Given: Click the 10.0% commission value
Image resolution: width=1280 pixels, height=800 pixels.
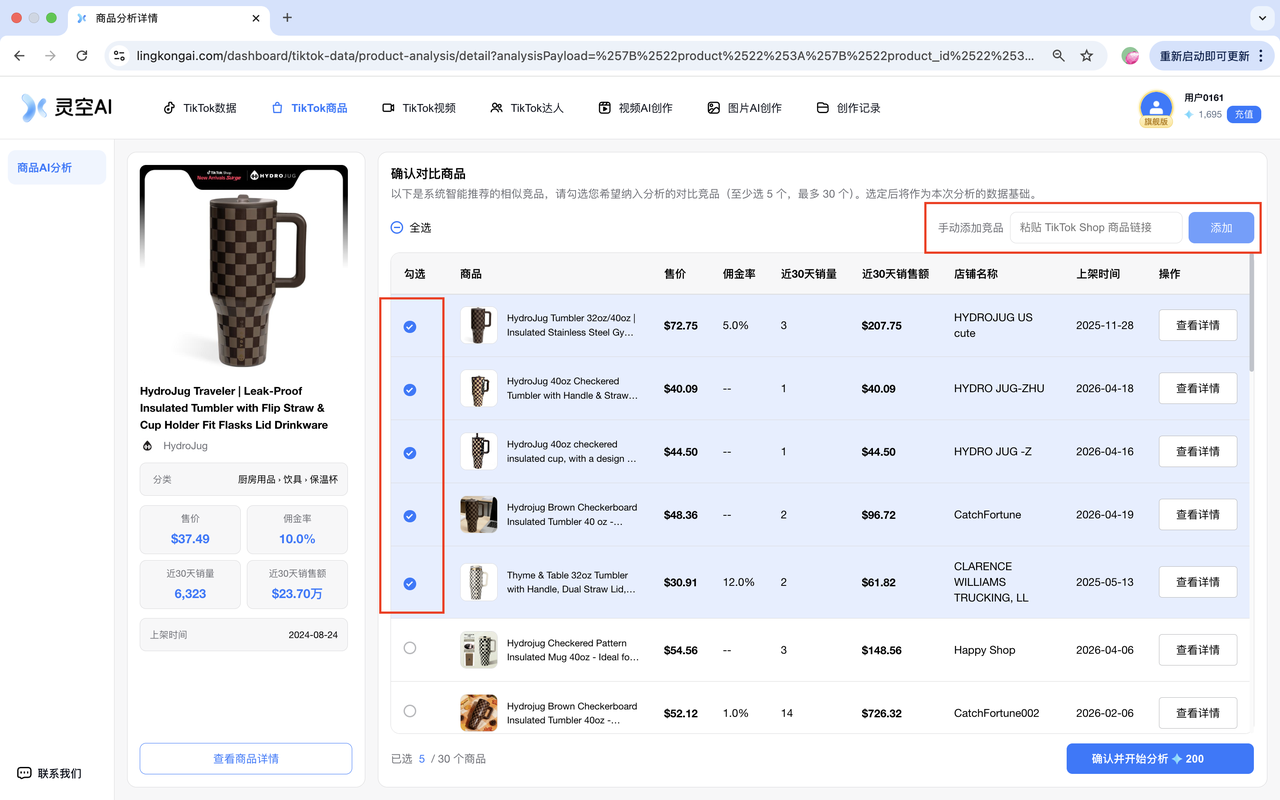Looking at the screenshot, I should pyautogui.click(x=297, y=539).
